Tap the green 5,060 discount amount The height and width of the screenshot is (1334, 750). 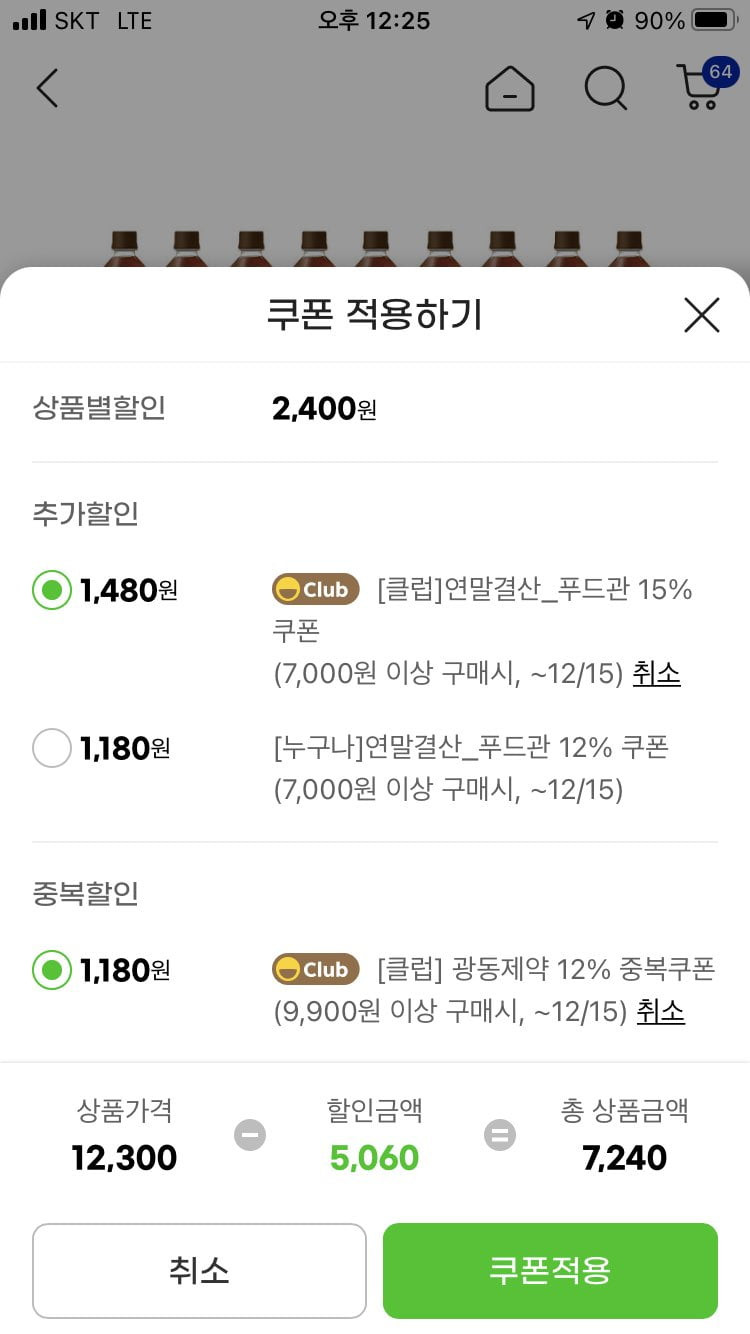click(x=374, y=1158)
